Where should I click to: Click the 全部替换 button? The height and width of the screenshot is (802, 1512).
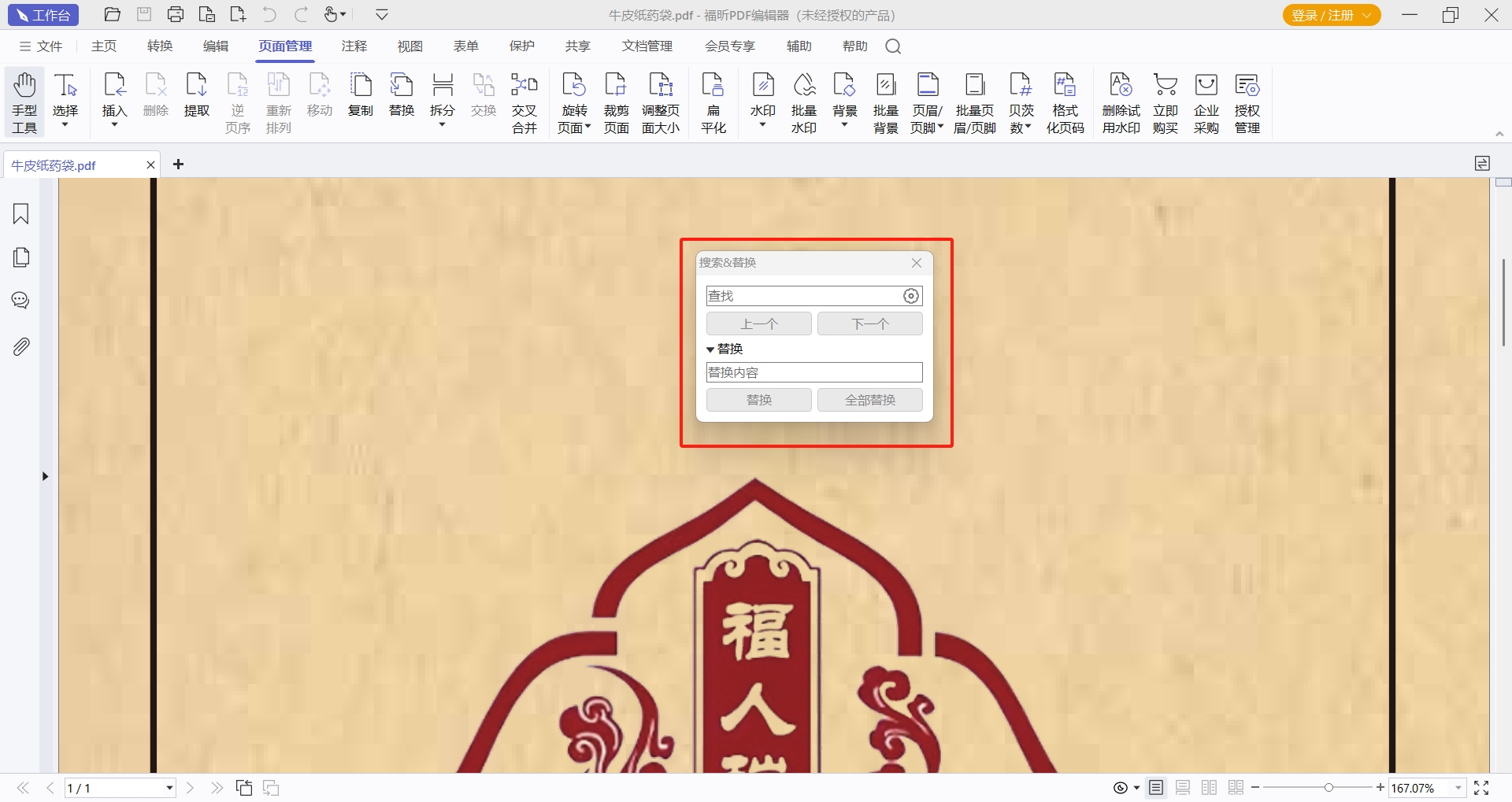click(x=869, y=400)
